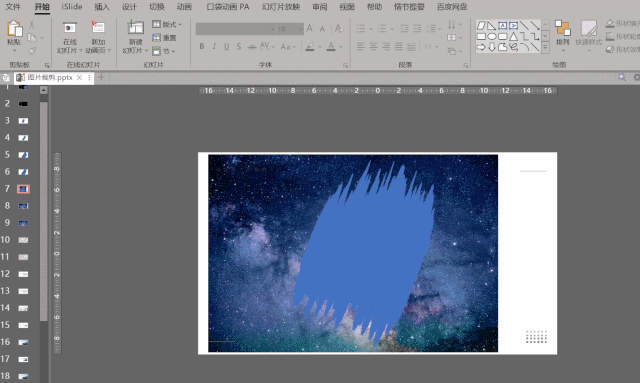This screenshot has width=640, height=383.
Task: Select Justify alignment button
Action: coord(399,47)
